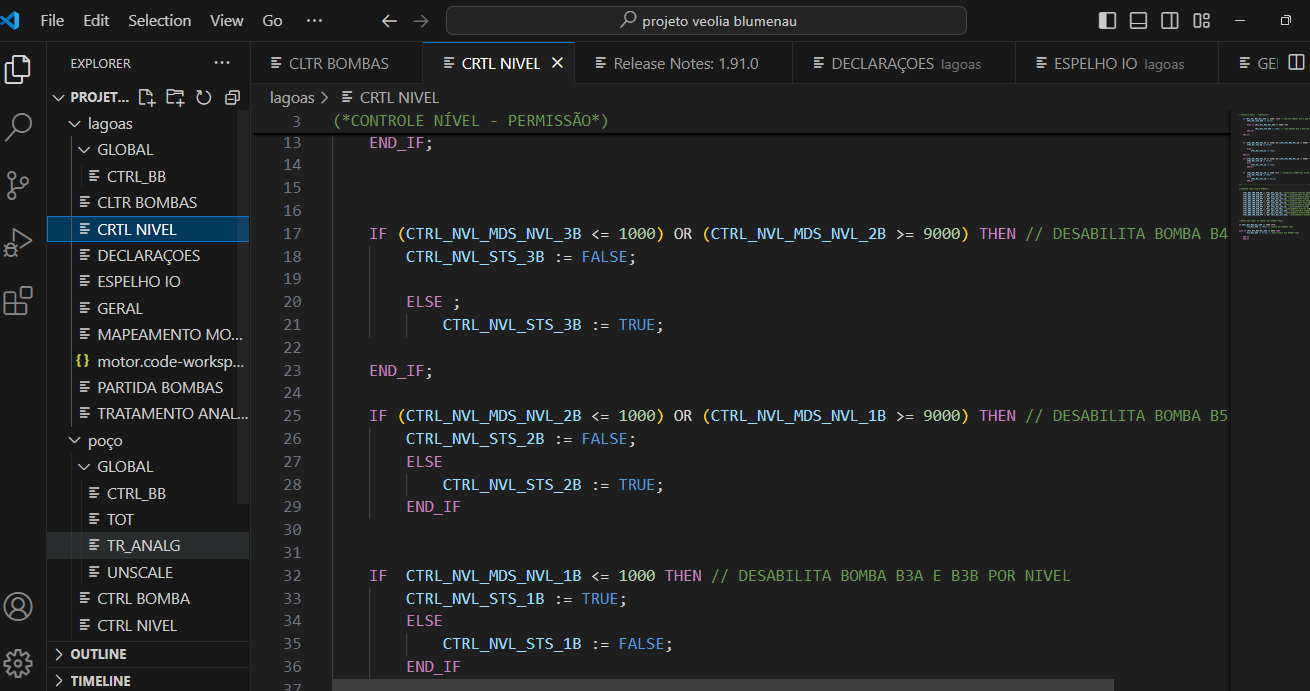Collapse the lagoas folder
The width and height of the screenshot is (1310, 691).
coord(110,124)
